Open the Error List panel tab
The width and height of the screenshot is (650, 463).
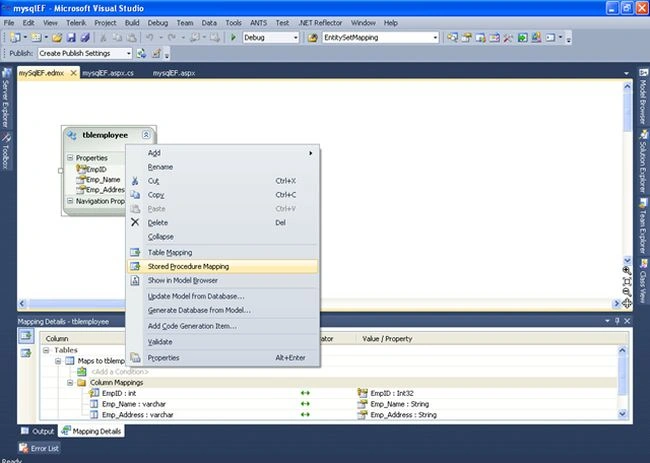point(39,448)
